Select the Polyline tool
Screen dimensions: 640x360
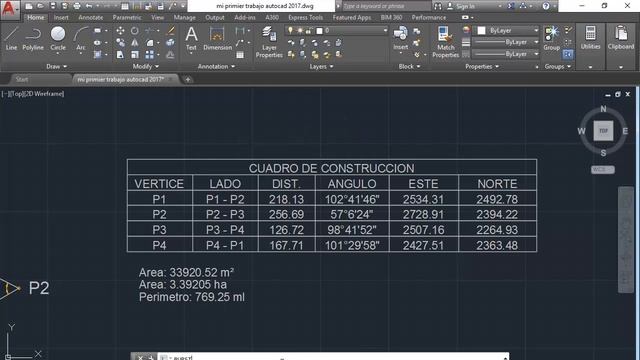point(33,39)
